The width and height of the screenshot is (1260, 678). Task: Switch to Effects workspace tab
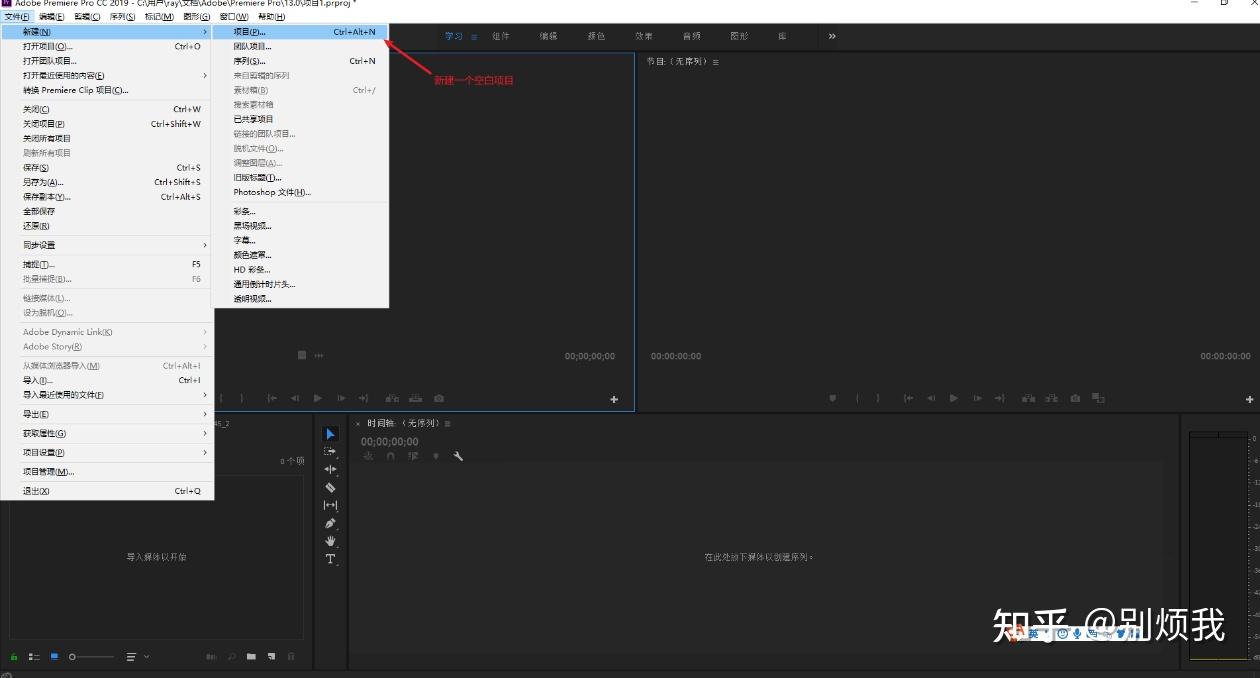pyautogui.click(x=644, y=37)
